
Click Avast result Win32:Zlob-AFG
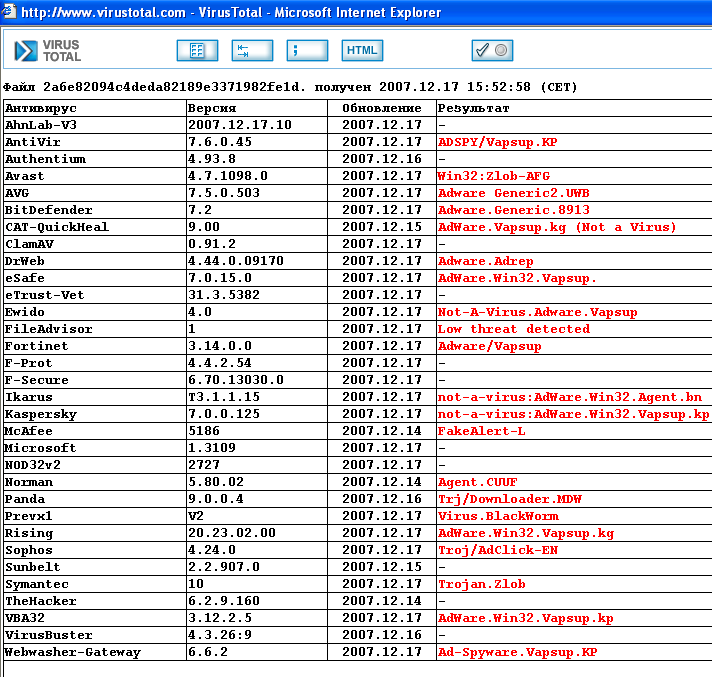pyautogui.click(x=494, y=176)
